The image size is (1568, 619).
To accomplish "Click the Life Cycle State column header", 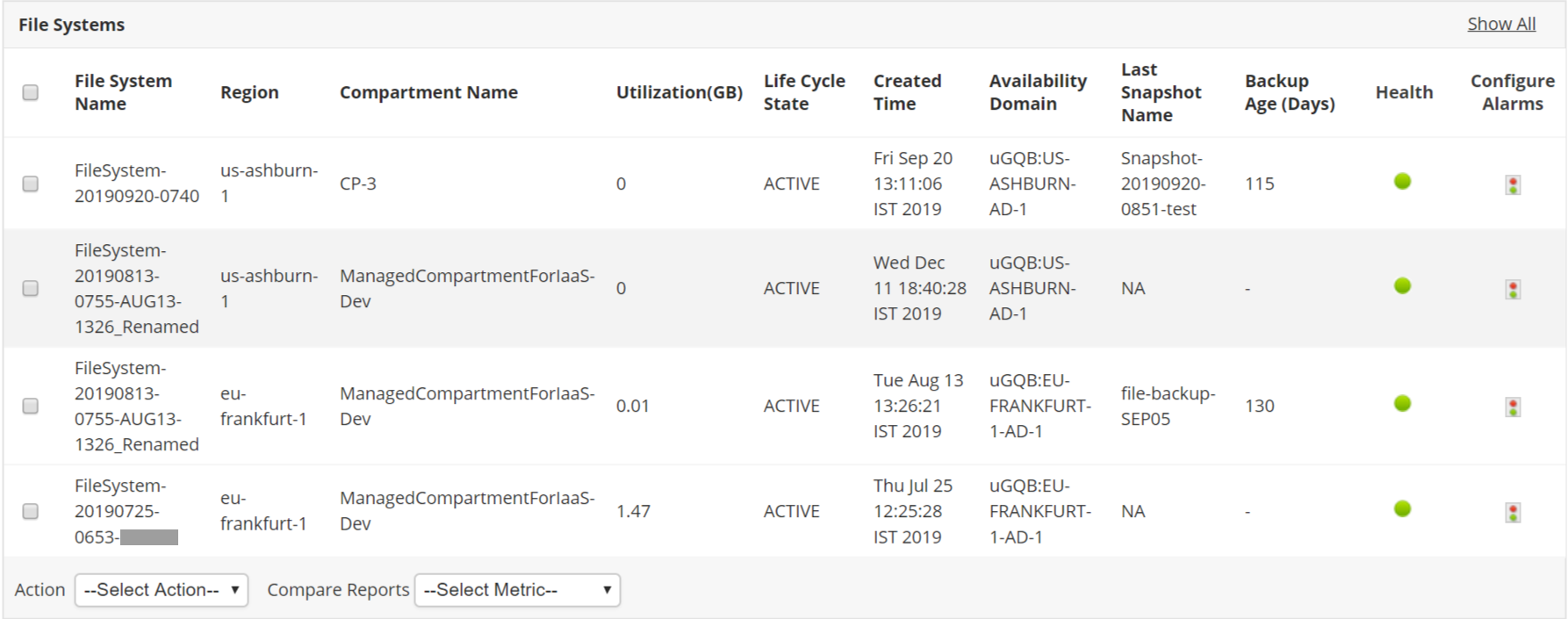I will coord(803,92).
